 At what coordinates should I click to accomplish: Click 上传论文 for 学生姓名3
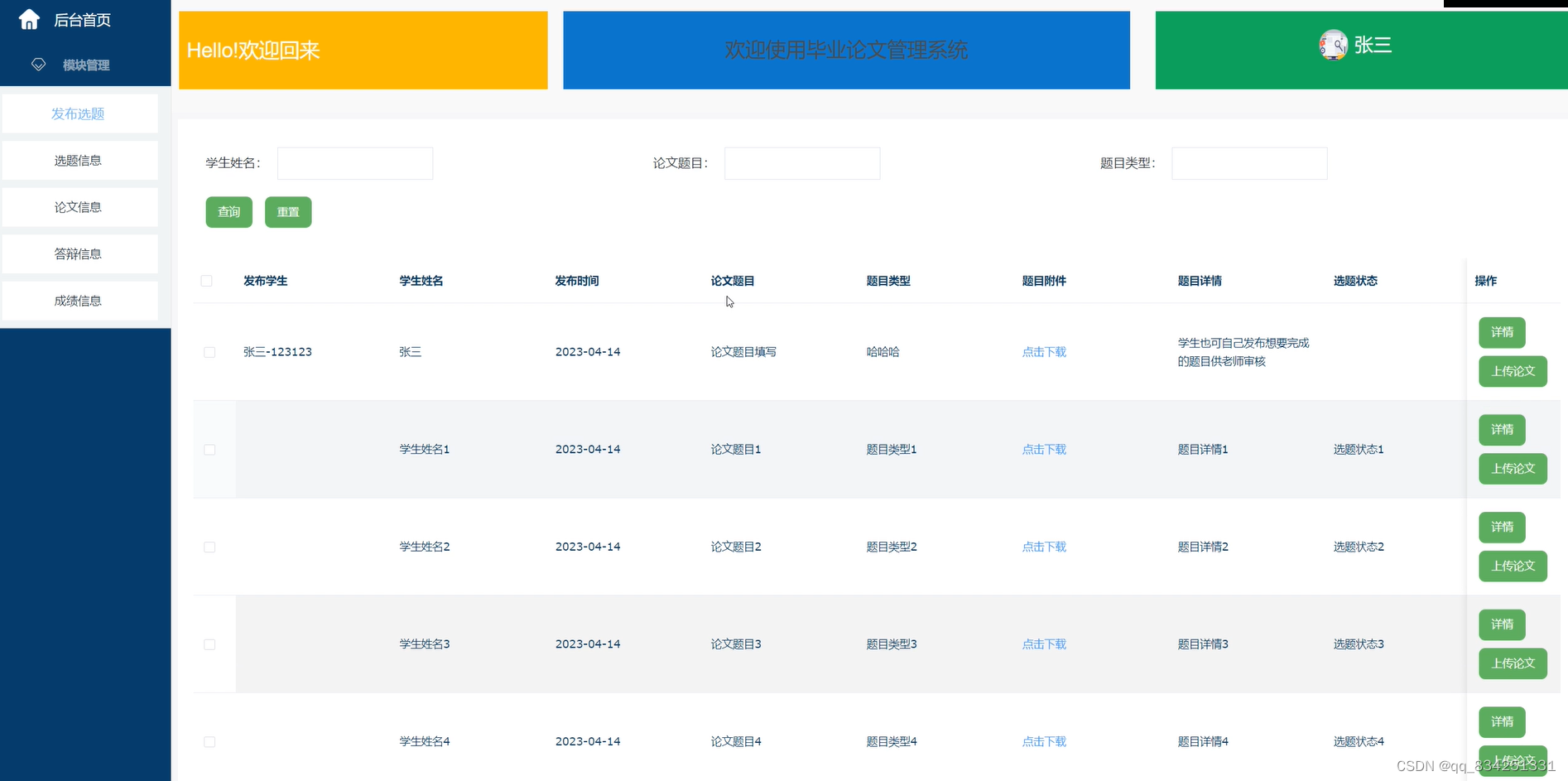point(1513,663)
